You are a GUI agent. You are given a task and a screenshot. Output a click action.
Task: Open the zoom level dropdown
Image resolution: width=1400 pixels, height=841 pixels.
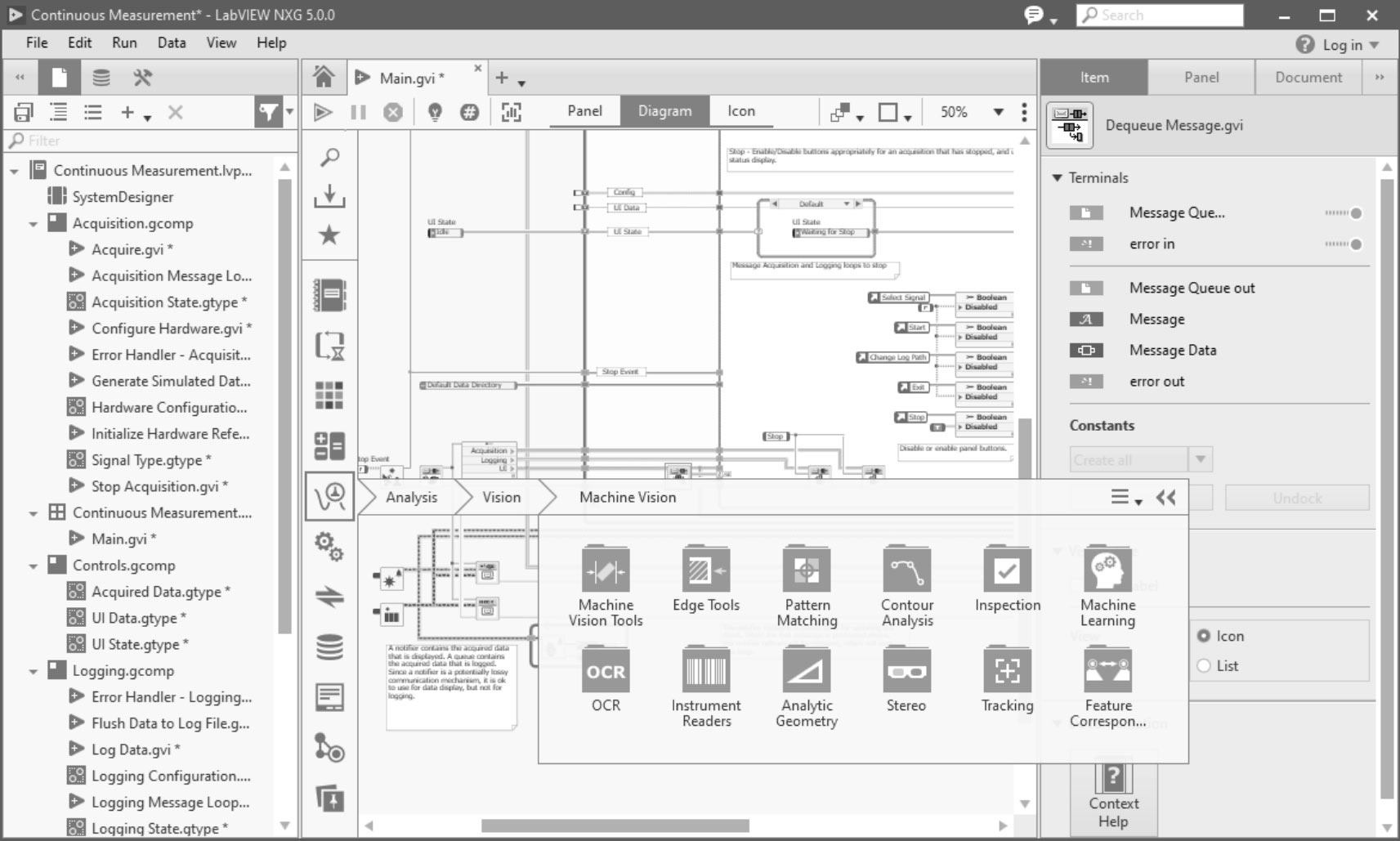tap(998, 112)
